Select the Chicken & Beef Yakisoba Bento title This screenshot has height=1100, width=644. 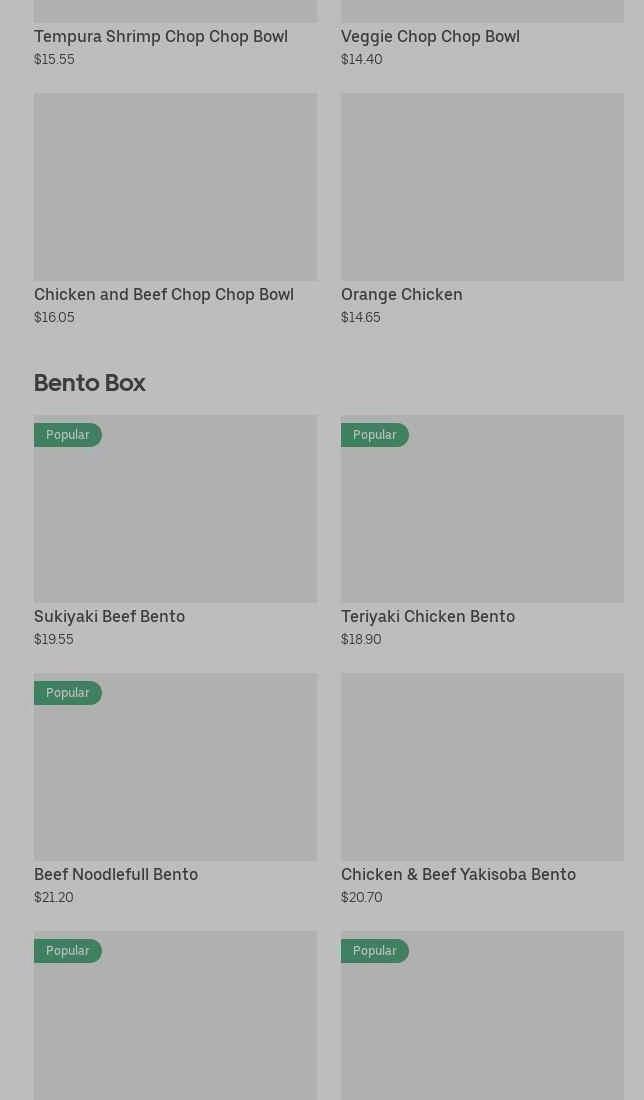click(458, 875)
